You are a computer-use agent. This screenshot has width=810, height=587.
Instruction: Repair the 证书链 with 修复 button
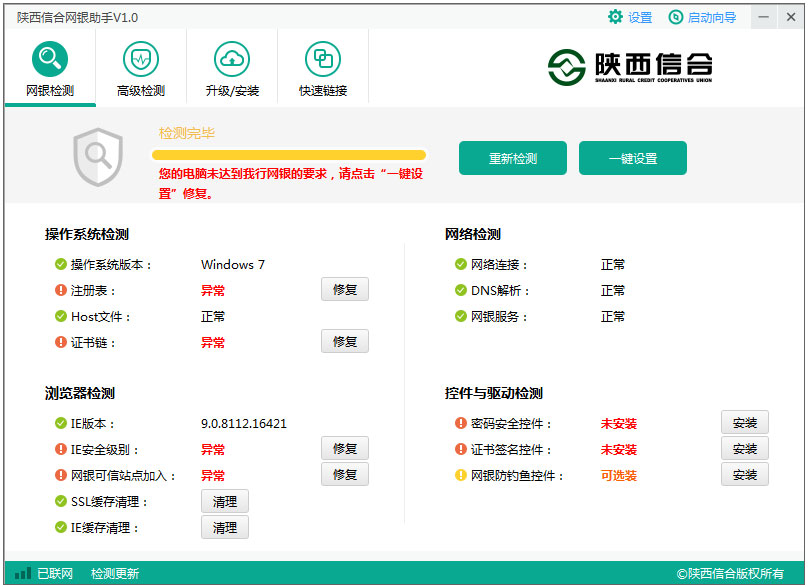pos(345,342)
